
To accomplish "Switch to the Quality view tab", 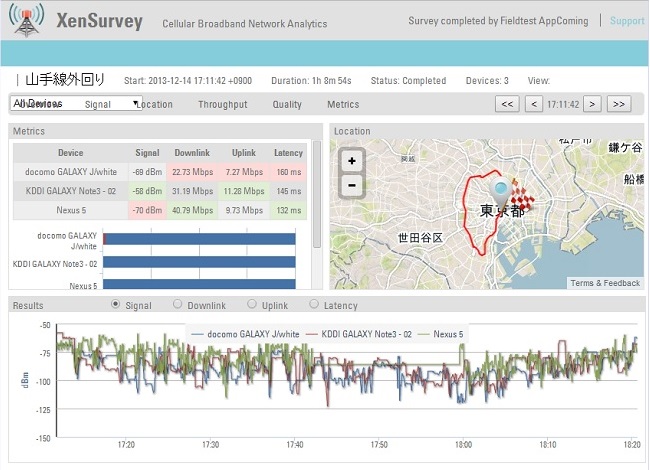I will click(x=287, y=104).
